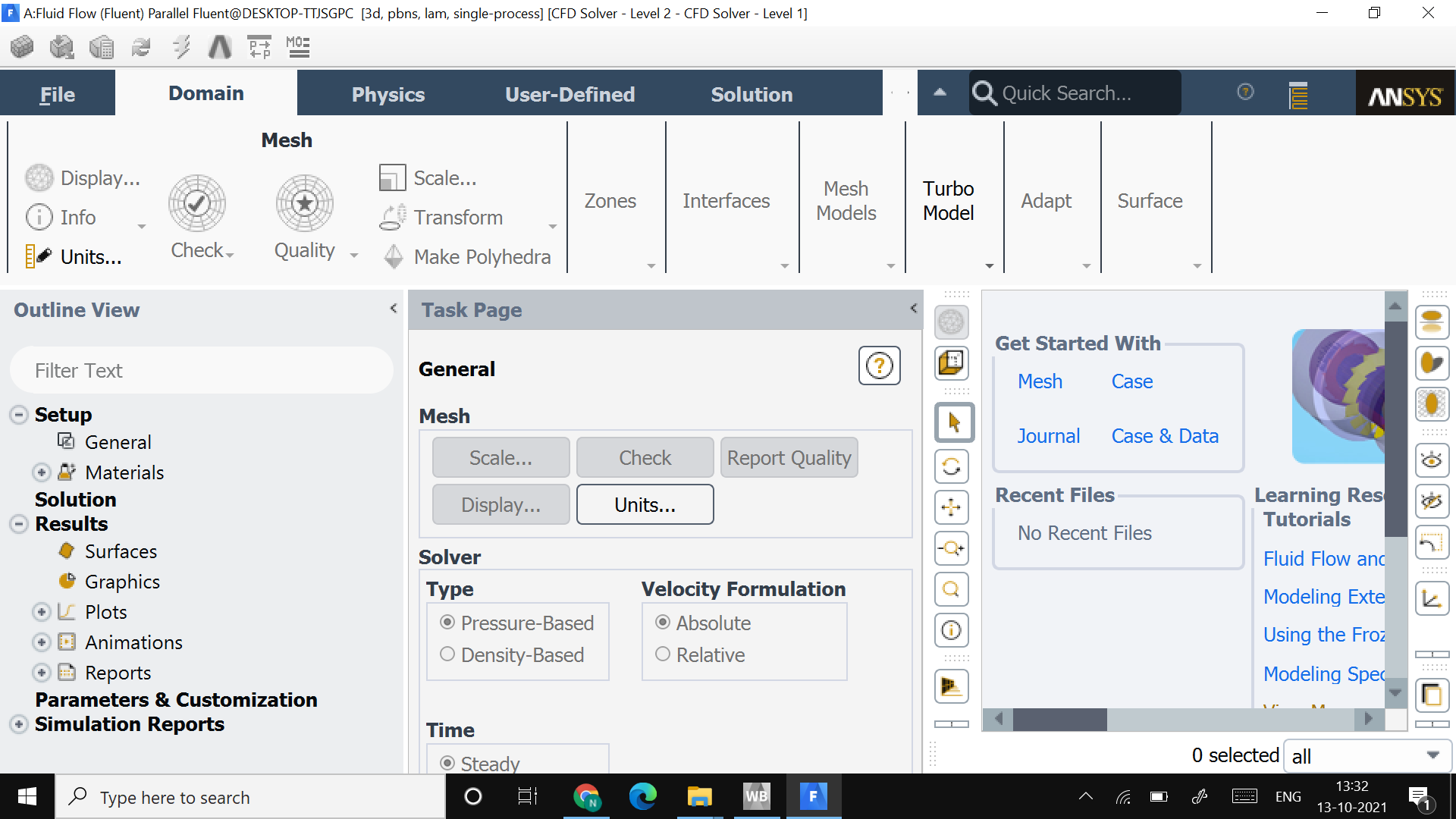Open Workbench WB taskbar icon
This screenshot has height=819, width=1456.
pos(756,796)
